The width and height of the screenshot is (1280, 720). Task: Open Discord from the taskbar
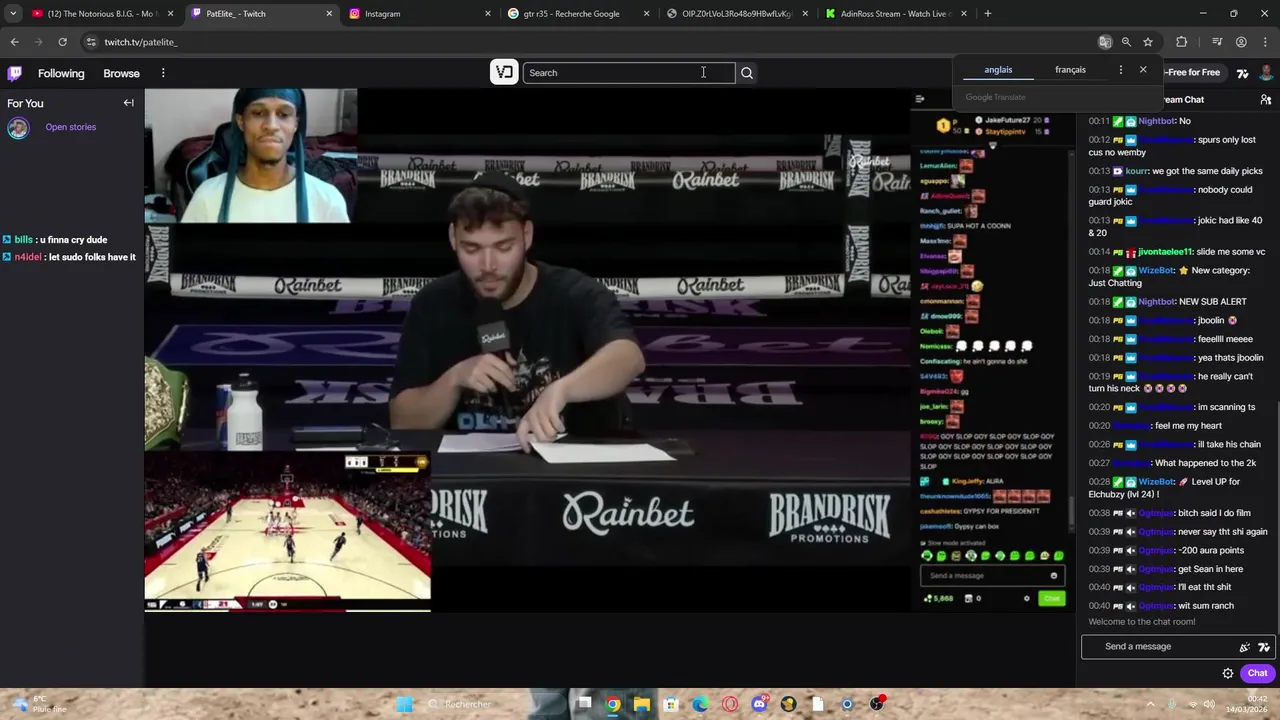[x=759, y=704]
